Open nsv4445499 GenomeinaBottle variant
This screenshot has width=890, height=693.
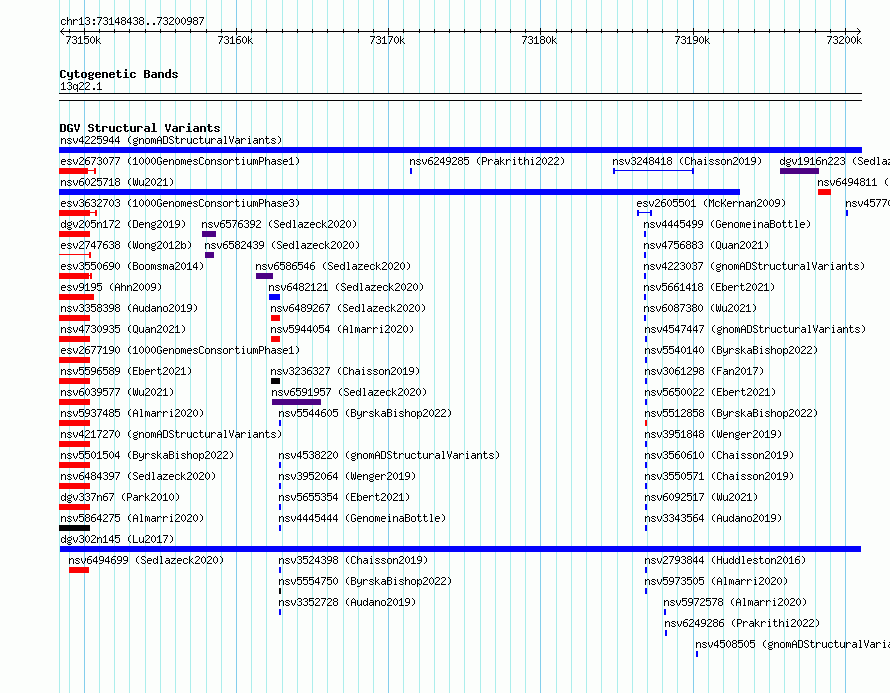click(727, 224)
